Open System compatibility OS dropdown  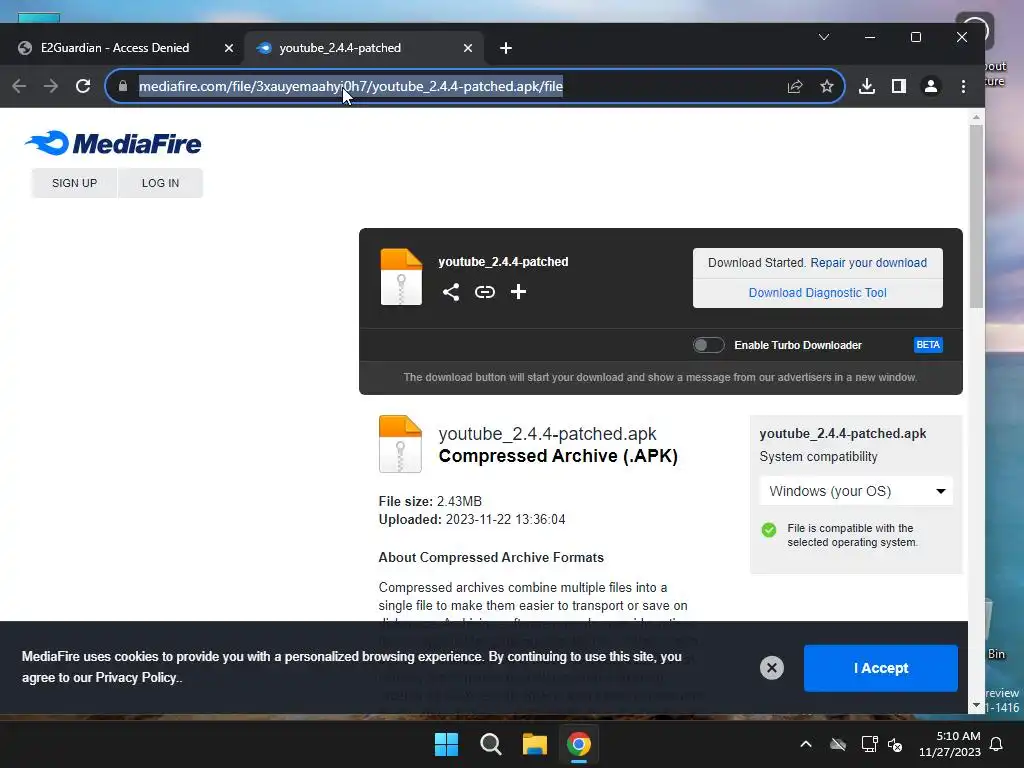(856, 491)
